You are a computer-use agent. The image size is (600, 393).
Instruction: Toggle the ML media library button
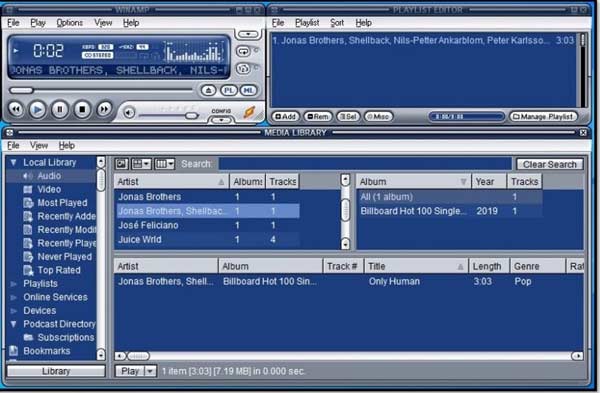249,90
